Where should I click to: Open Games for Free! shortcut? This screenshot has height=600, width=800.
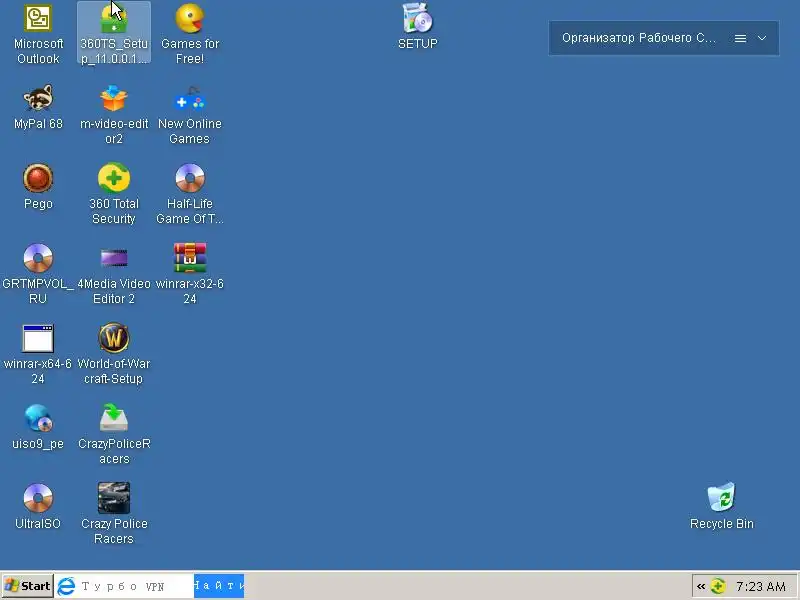190,34
